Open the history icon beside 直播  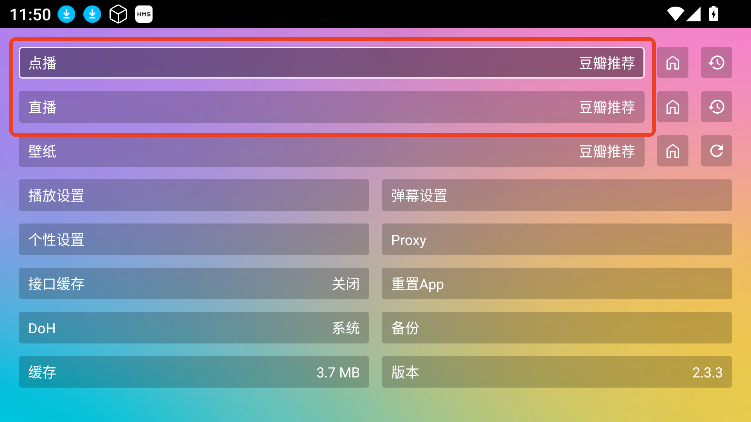pos(716,107)
